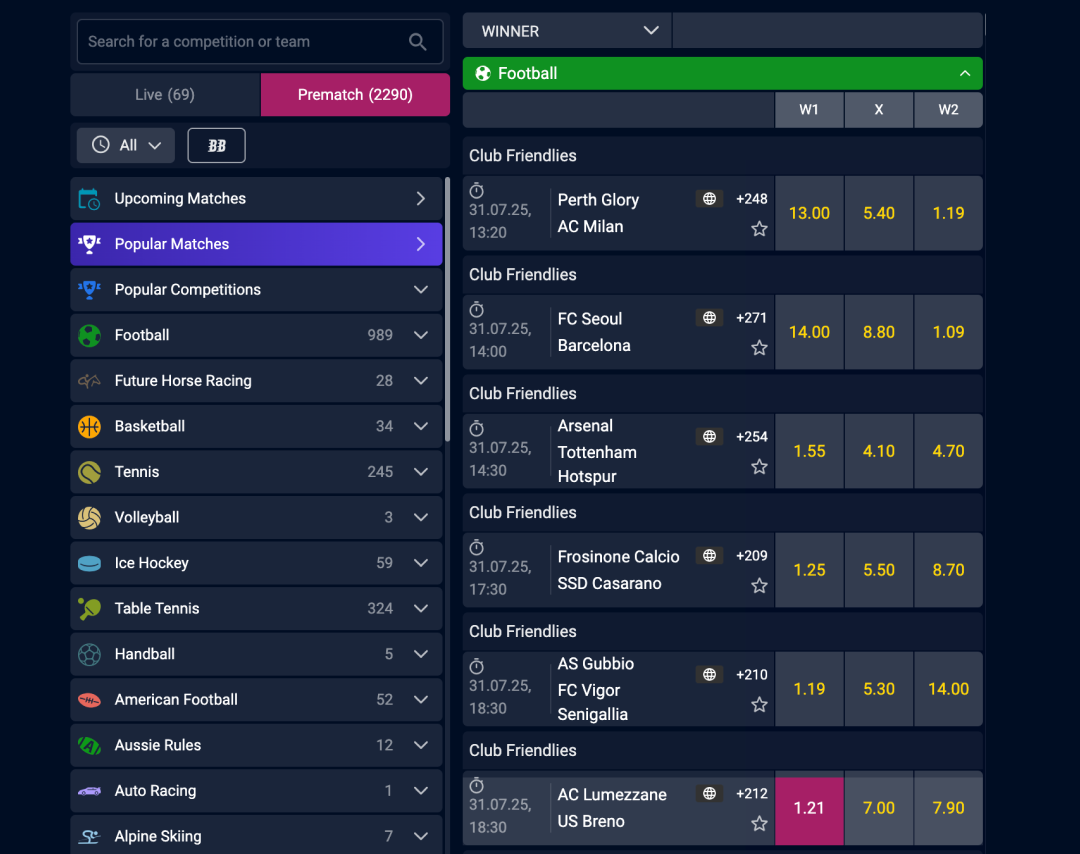
Task: Expand Popular Competitions chevron
Action: tap(421, 290)
